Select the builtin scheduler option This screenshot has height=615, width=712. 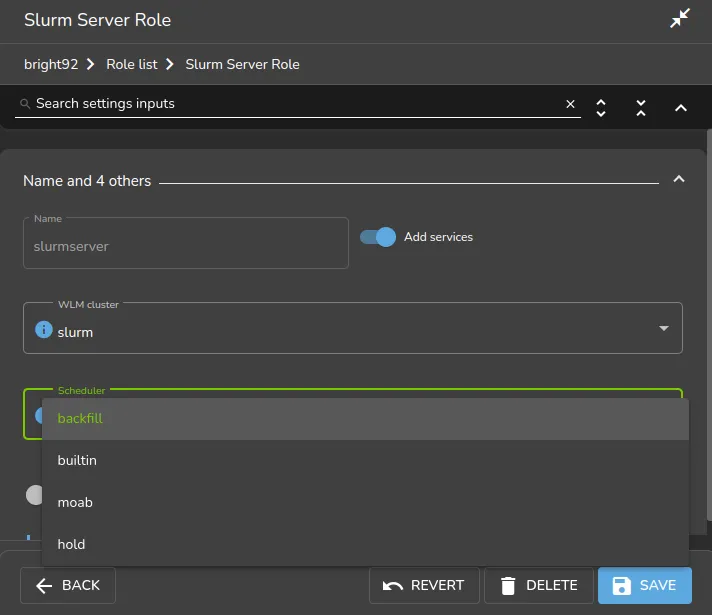click(365, 461)
